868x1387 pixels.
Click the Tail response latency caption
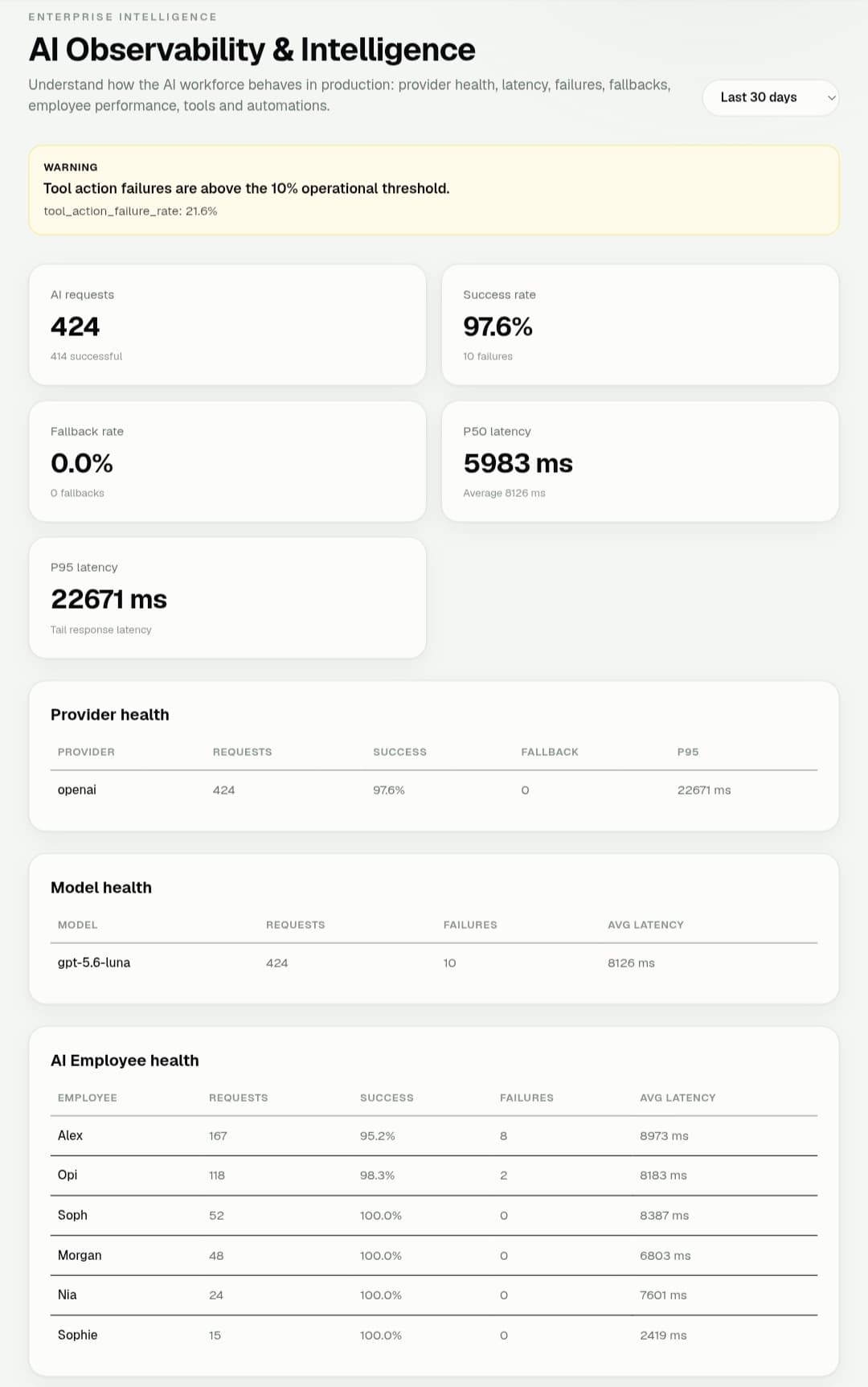pos(101,630)
